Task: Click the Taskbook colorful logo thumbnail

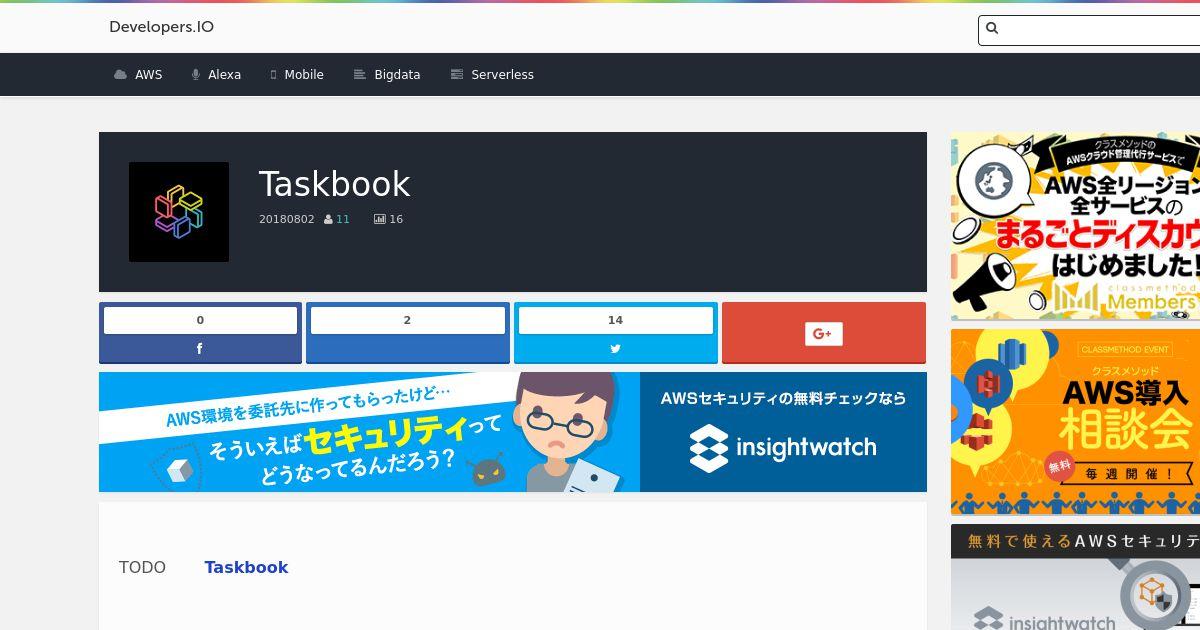Action: point(179,212)
